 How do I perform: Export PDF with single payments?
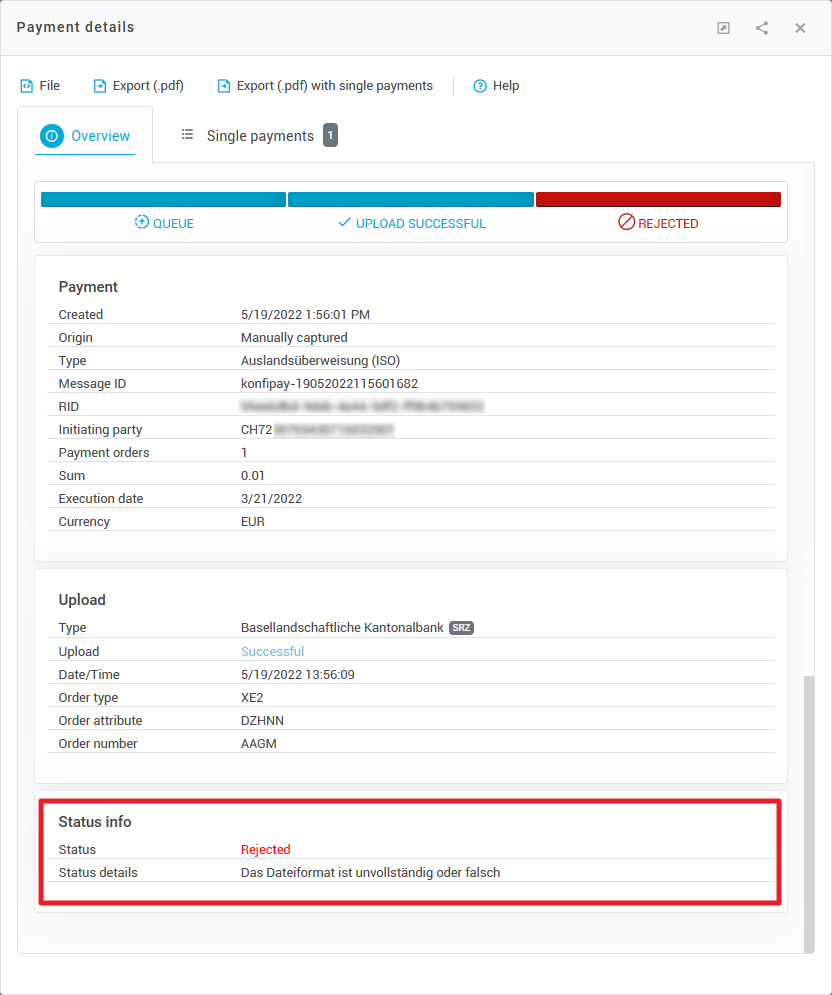coord(334,86)
